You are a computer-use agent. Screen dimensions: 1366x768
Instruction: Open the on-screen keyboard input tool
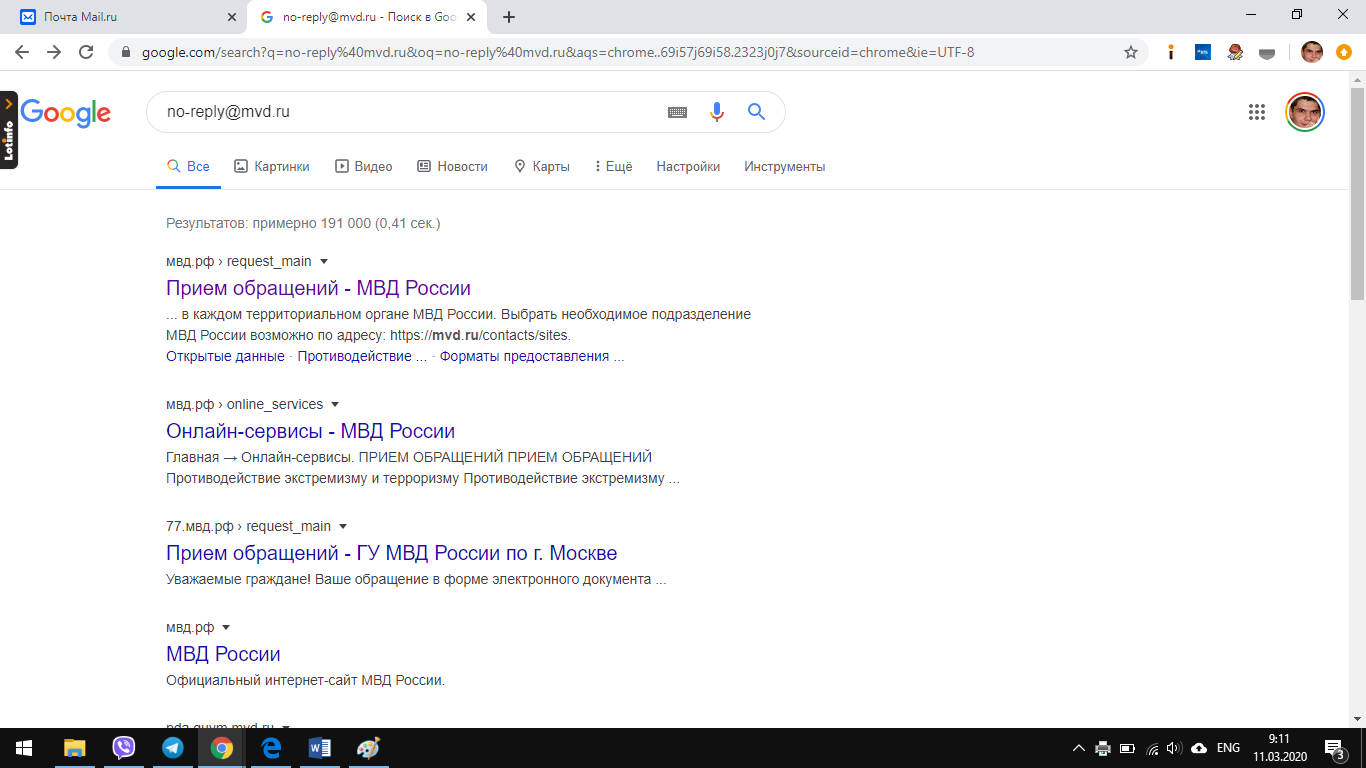click(677, 112)
